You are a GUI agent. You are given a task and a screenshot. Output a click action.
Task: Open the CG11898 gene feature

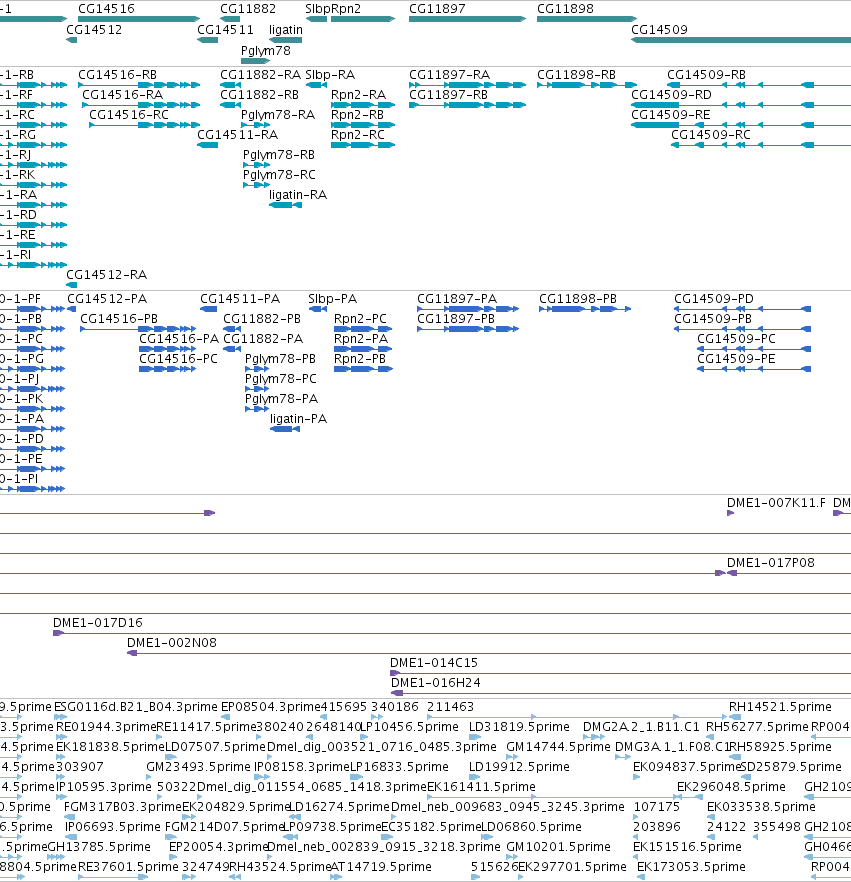point(587,19)
